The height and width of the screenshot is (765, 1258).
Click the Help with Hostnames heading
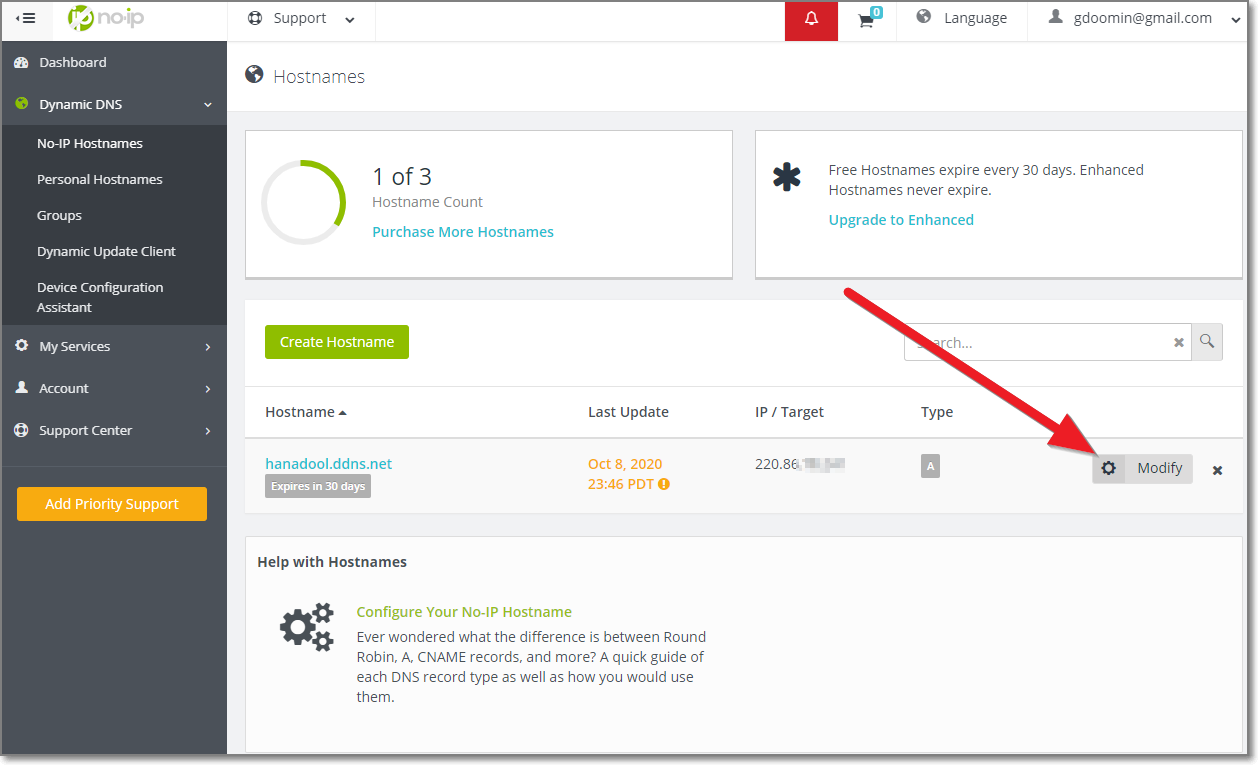[332, 562]
